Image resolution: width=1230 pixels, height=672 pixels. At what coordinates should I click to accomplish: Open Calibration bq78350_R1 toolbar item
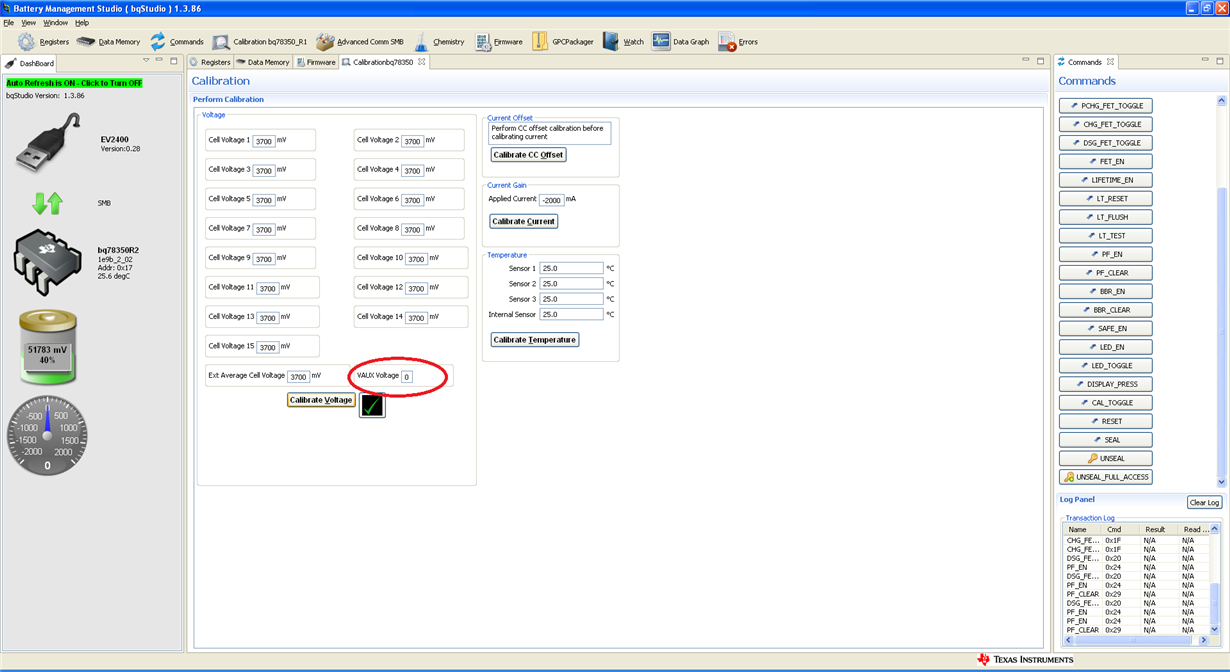tap(259, 42)
